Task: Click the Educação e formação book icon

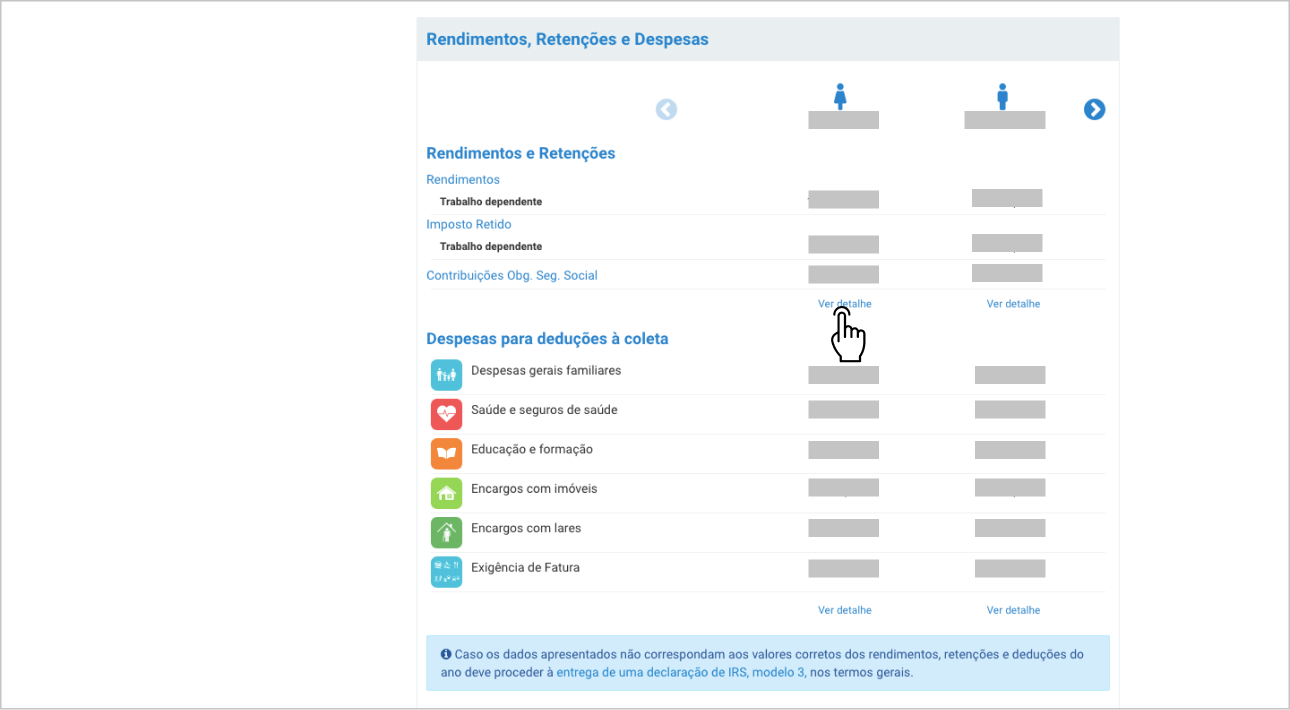Action: click(x=446, y=453)
